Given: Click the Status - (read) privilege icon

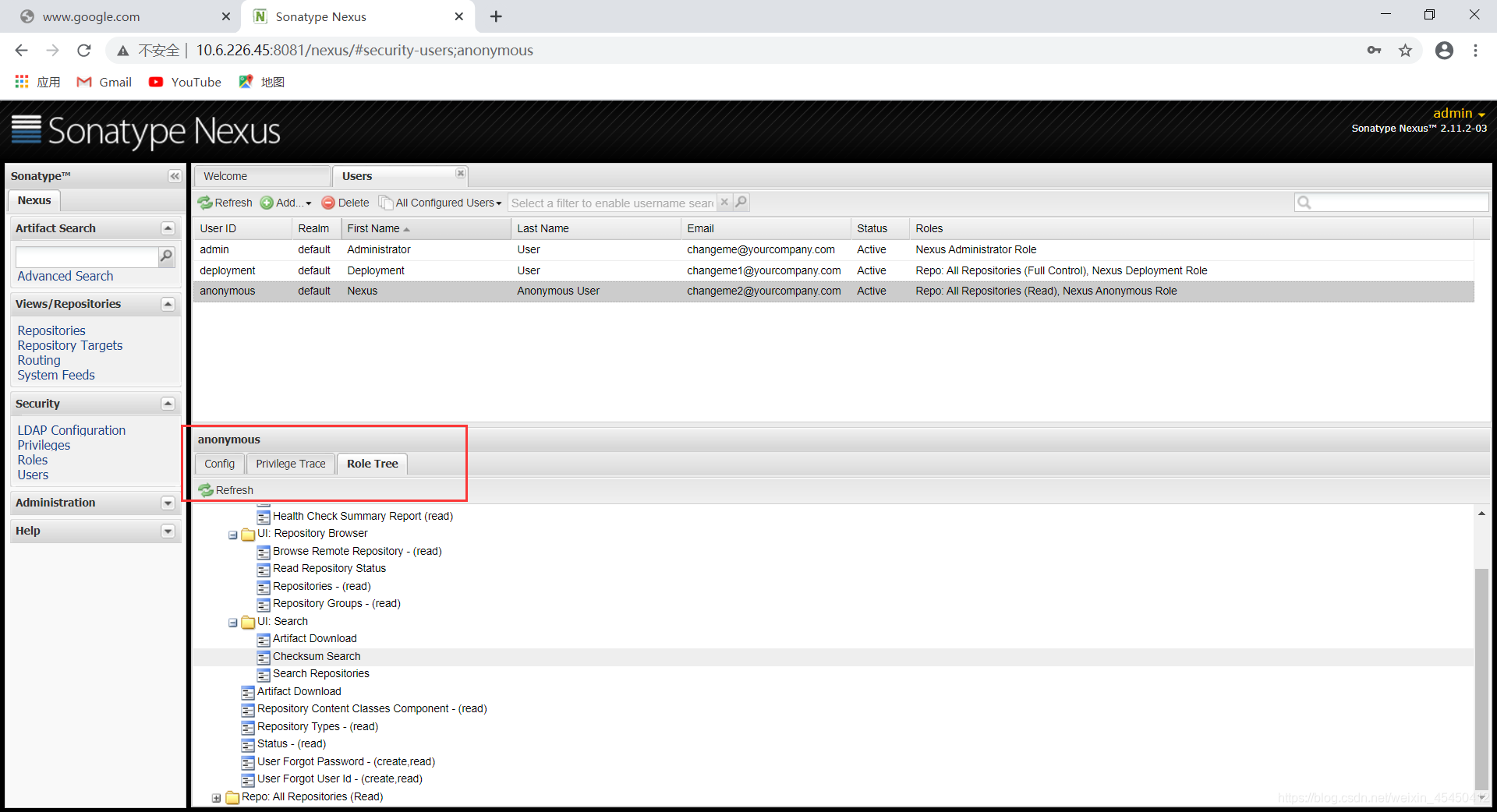Looking at the screenshot, I should 248,744.
